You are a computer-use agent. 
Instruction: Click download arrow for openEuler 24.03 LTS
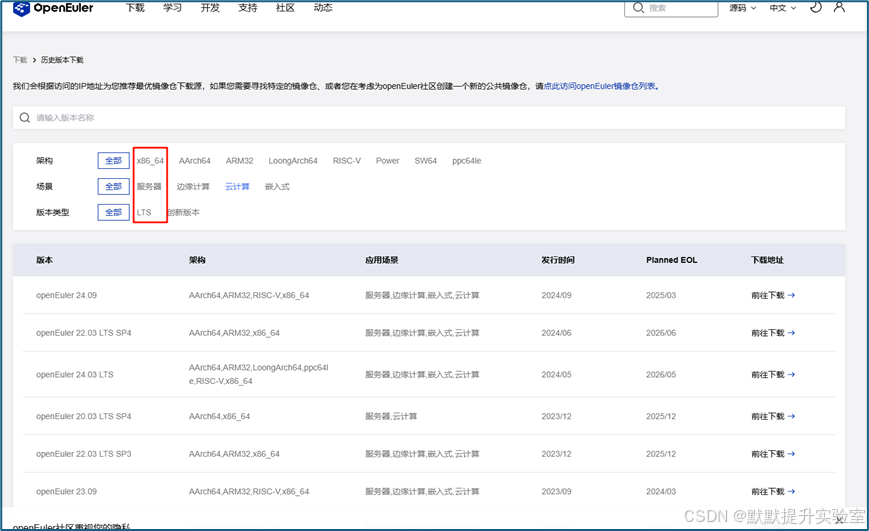(x=791, y=375)
